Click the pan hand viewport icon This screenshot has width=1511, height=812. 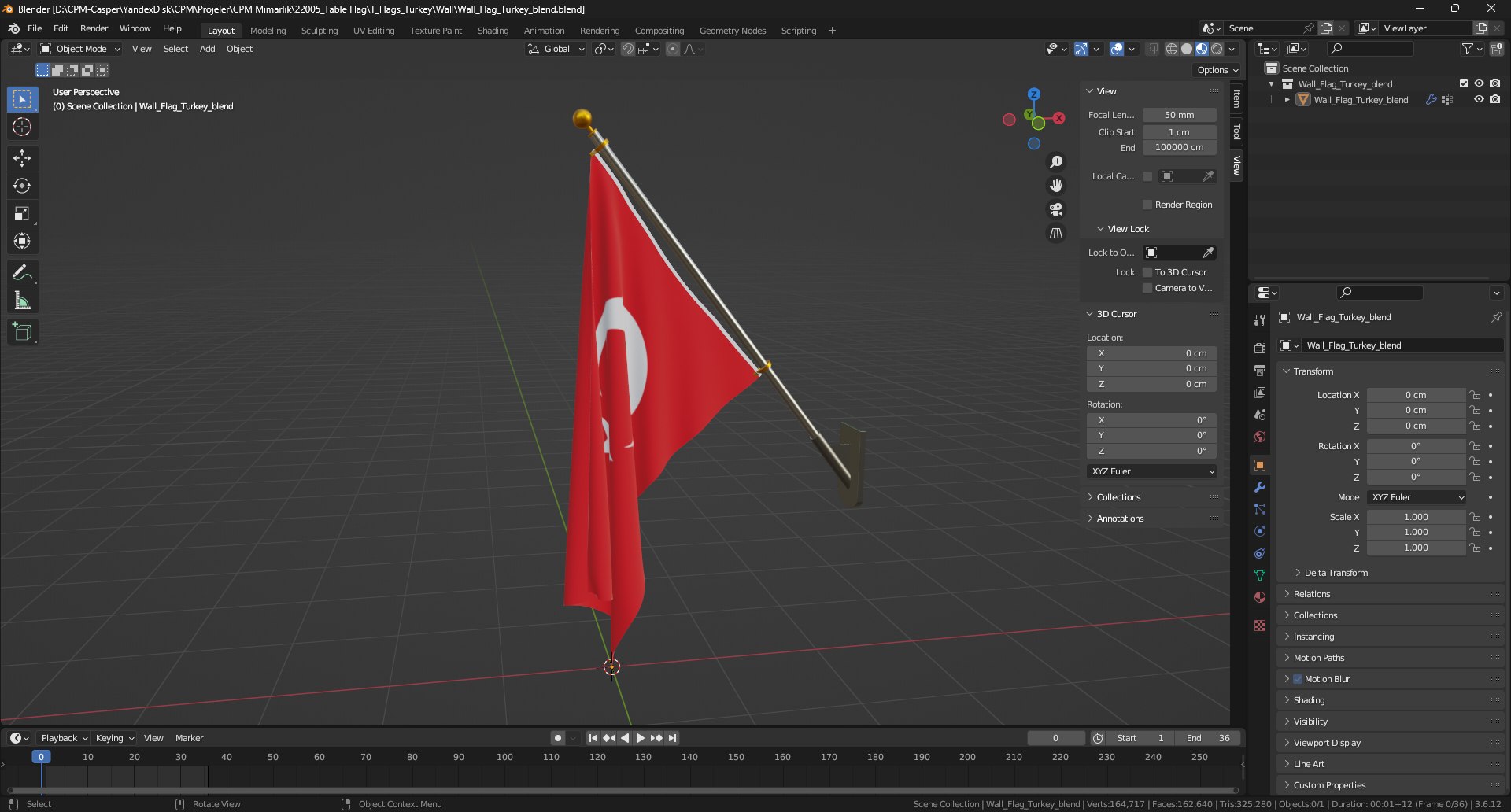point(1056,186)
